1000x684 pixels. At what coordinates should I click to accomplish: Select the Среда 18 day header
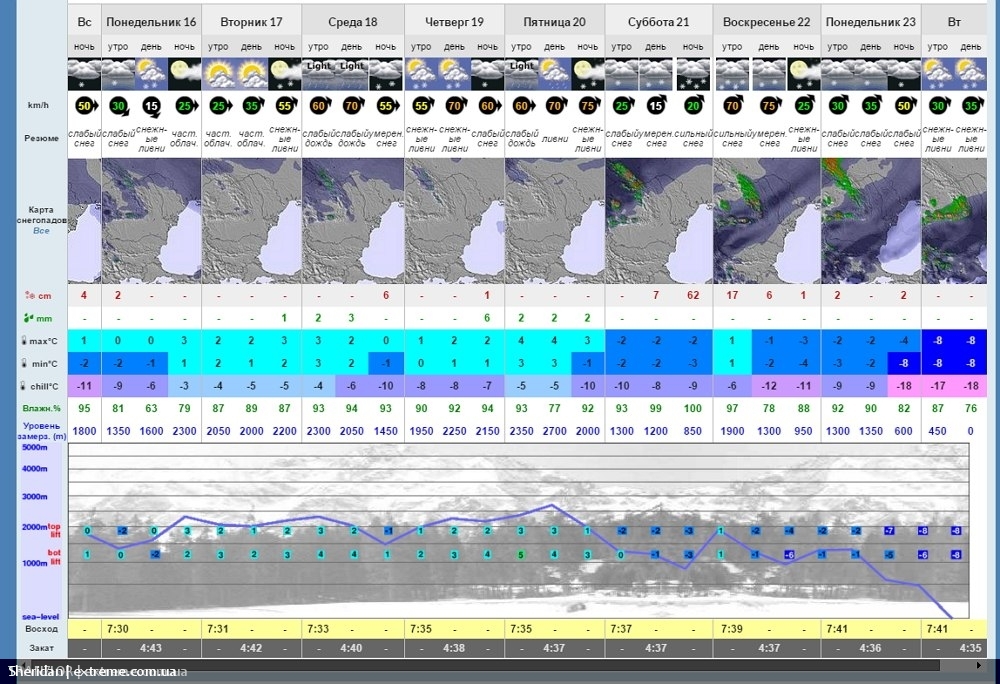point(352,21)
